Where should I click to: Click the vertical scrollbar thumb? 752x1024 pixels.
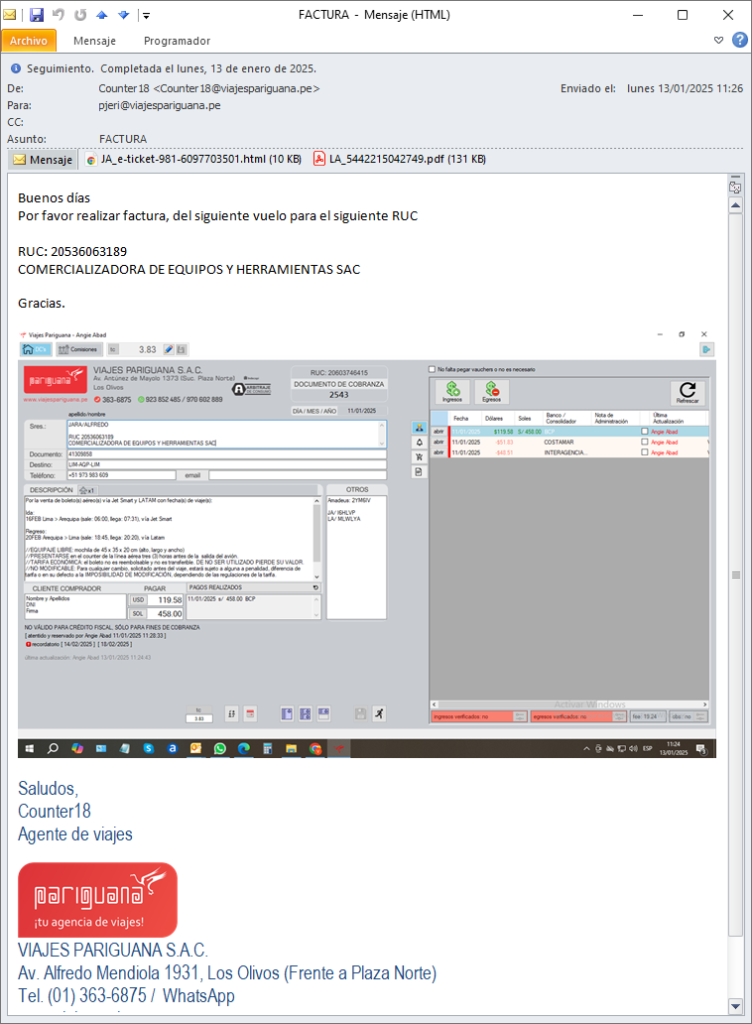tap(736, 575)
